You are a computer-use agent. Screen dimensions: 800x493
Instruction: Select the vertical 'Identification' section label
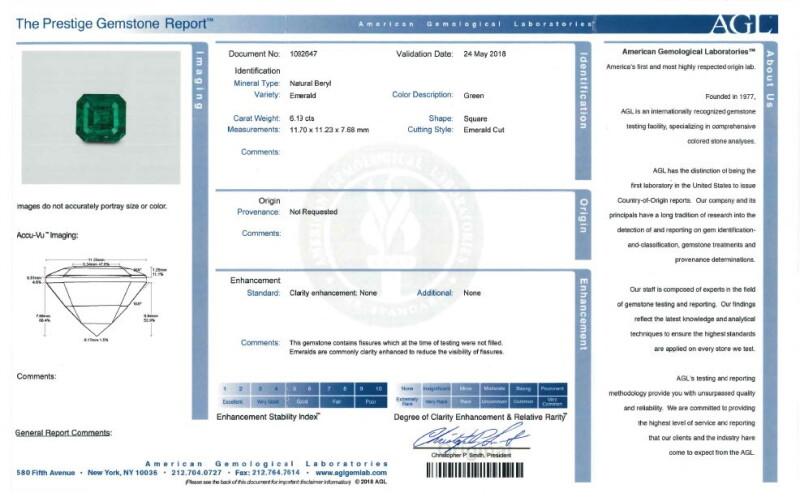point(583,91)
